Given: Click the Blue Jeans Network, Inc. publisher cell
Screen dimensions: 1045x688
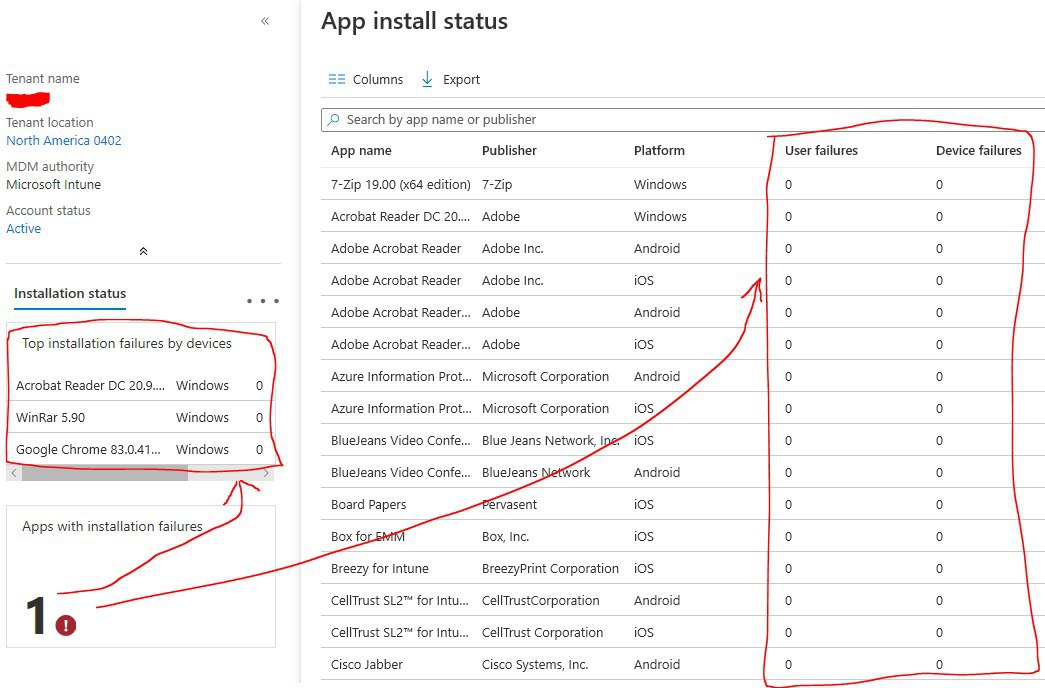Looking at the screenshot, I should [550, 441].
